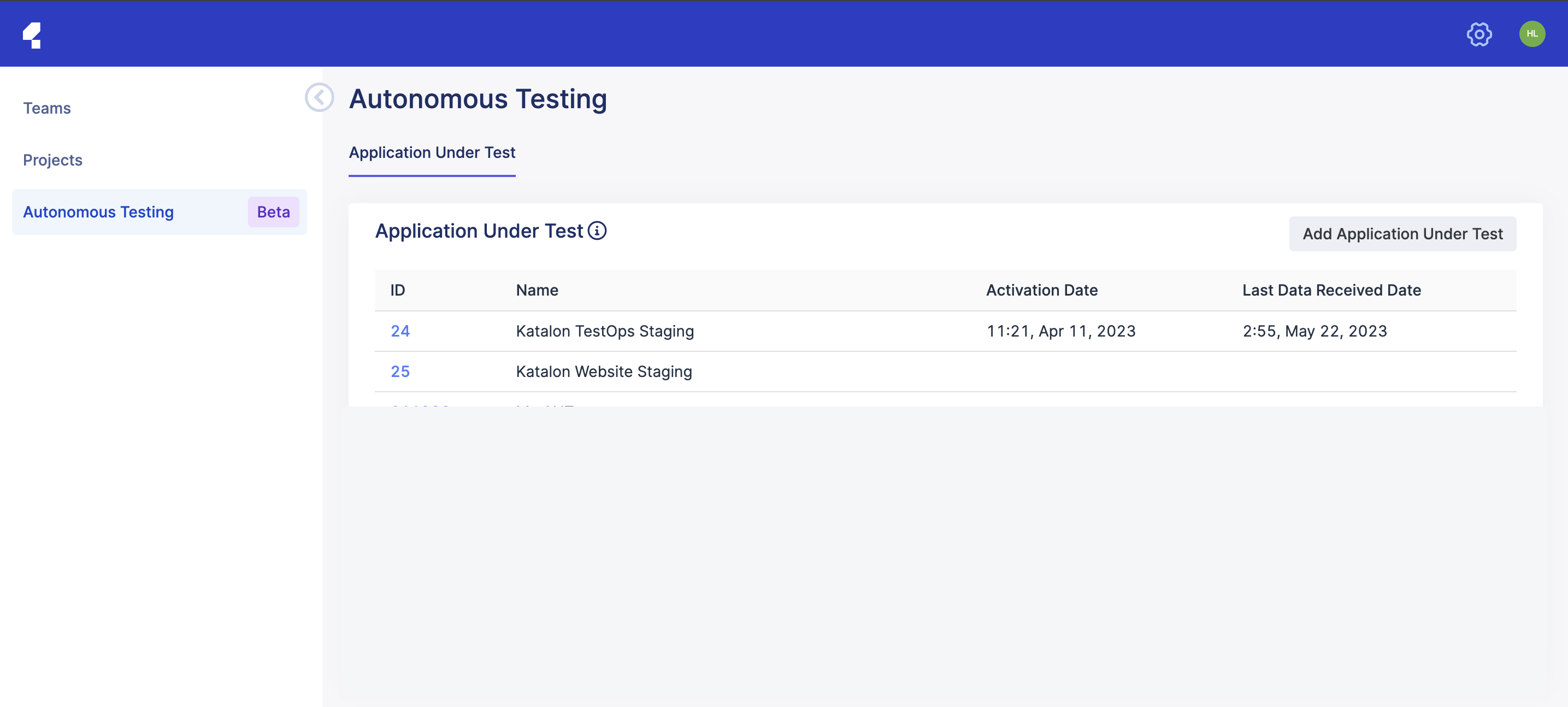Image resolution: width=1568 pixels, height=707 pixels.
Task: Click last received date 2:55, May 22, 2023
Action: coord(1315,331)
